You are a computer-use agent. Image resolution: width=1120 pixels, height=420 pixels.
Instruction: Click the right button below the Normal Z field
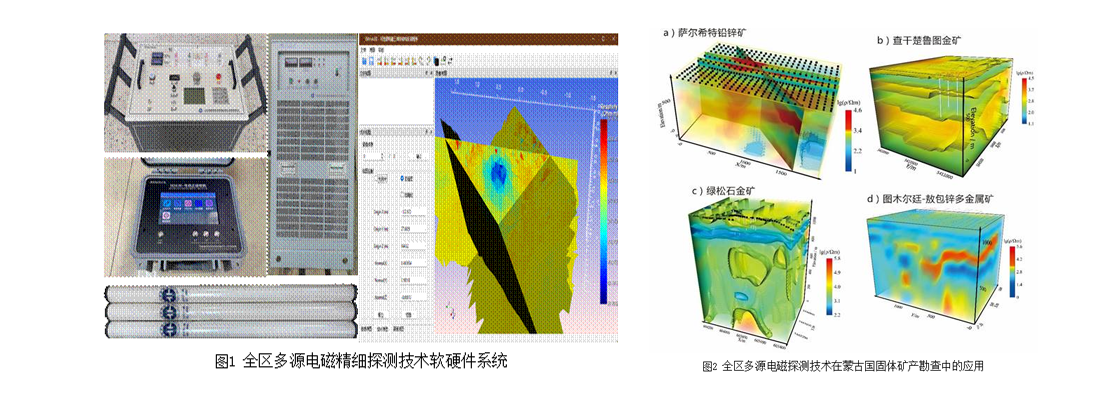coord(410,313)
